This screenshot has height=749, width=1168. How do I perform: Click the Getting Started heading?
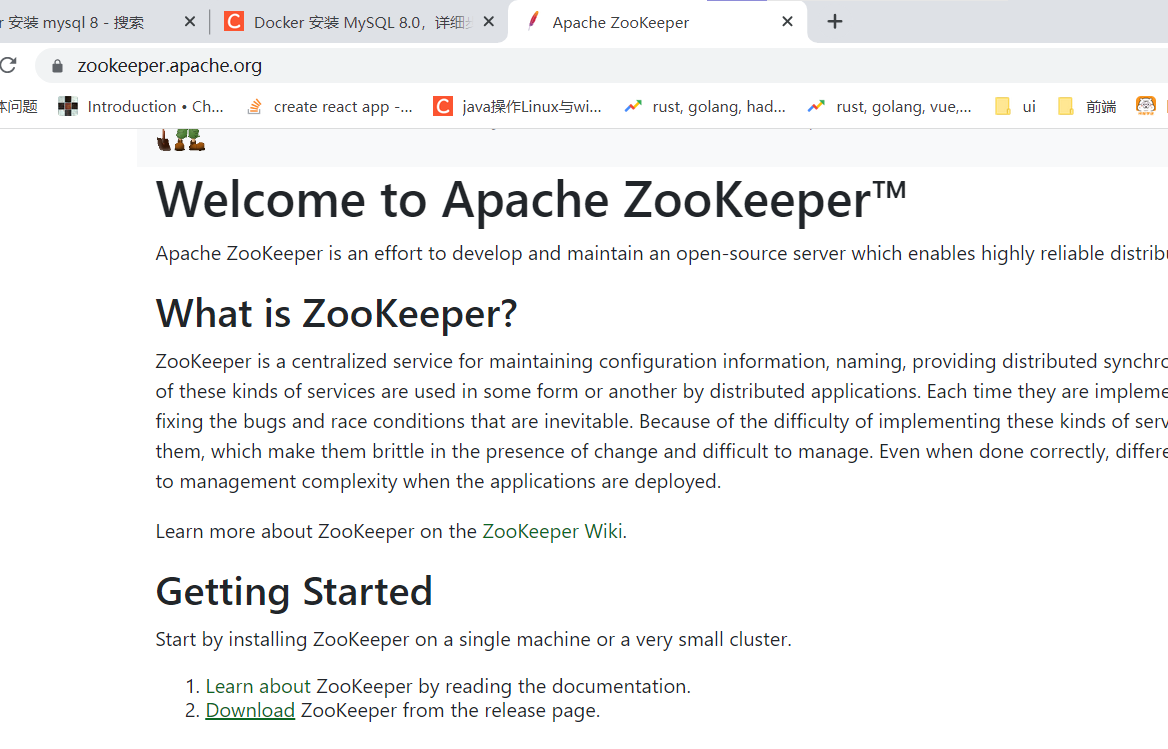click(x=293, y=592)
